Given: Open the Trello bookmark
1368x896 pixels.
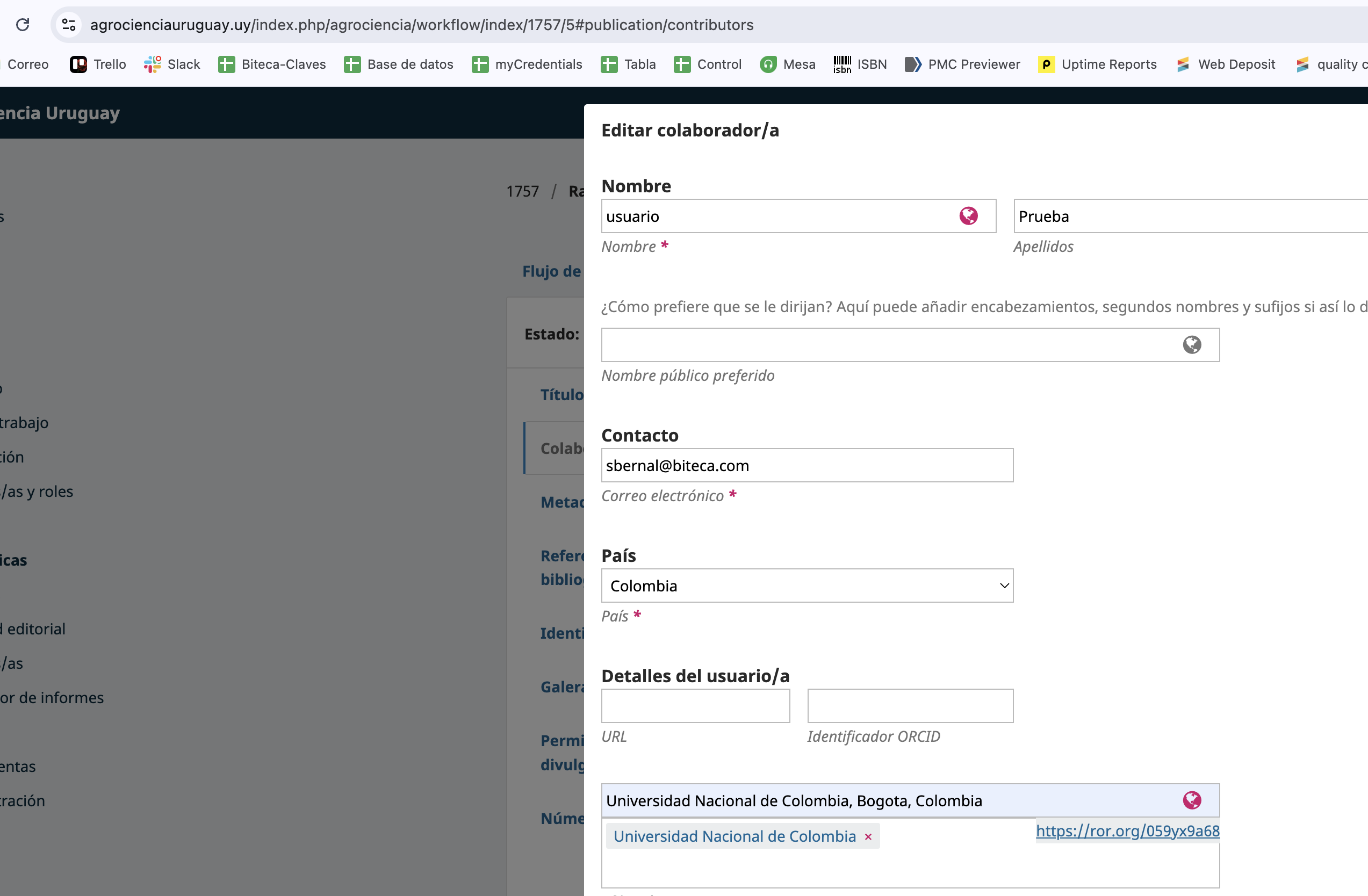Looking at the screenshot, I should [x=98, y=64].
